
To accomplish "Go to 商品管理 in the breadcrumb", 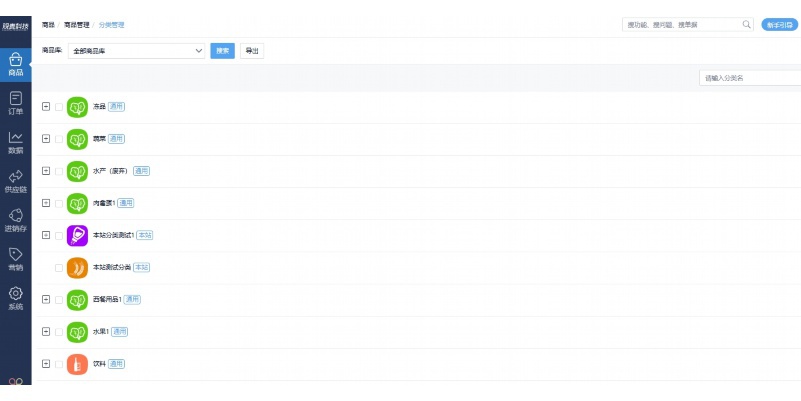I will click(77, 25).
